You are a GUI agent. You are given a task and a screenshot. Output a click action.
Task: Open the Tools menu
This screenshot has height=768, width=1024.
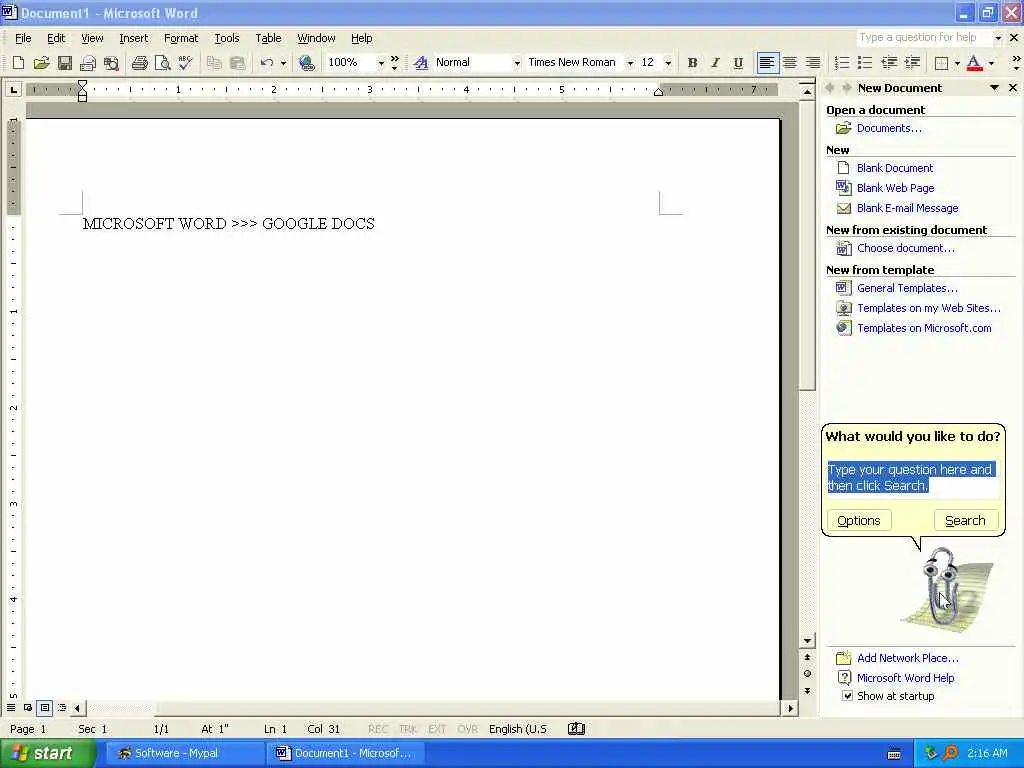click(x=227, y=38)
